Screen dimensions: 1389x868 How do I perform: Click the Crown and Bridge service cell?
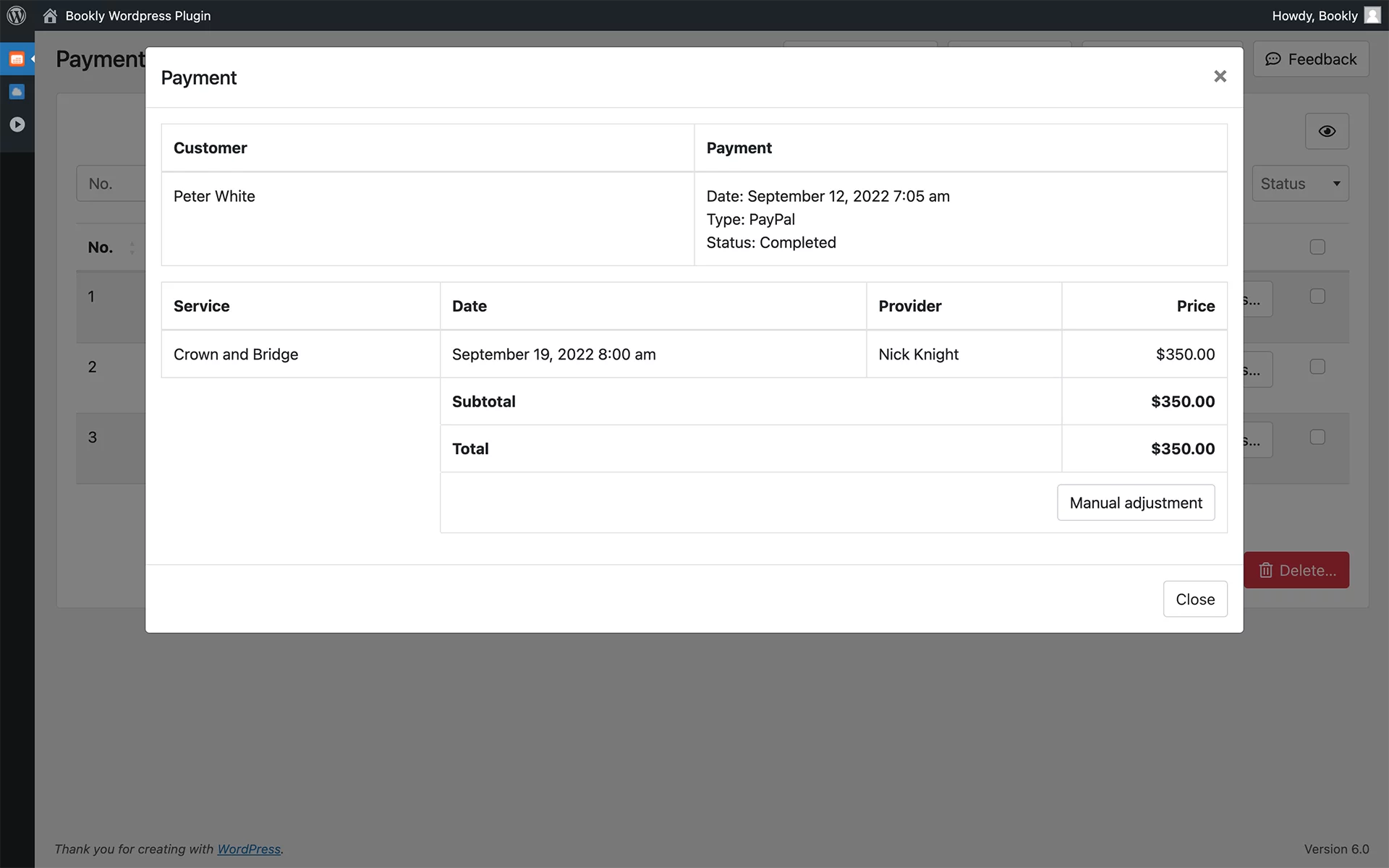(x=300, y=354)
